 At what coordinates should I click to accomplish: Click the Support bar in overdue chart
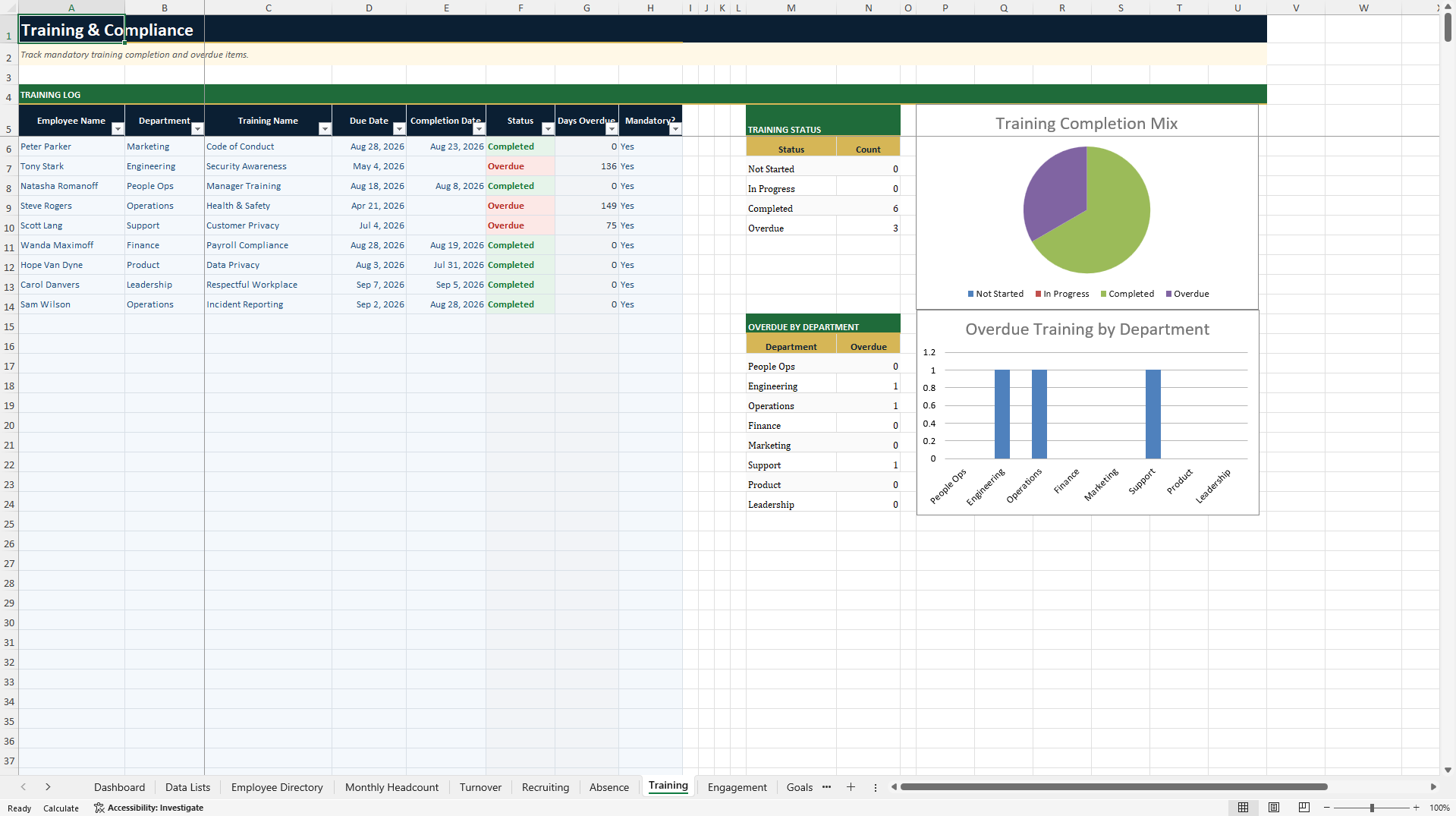[1153, 414]
